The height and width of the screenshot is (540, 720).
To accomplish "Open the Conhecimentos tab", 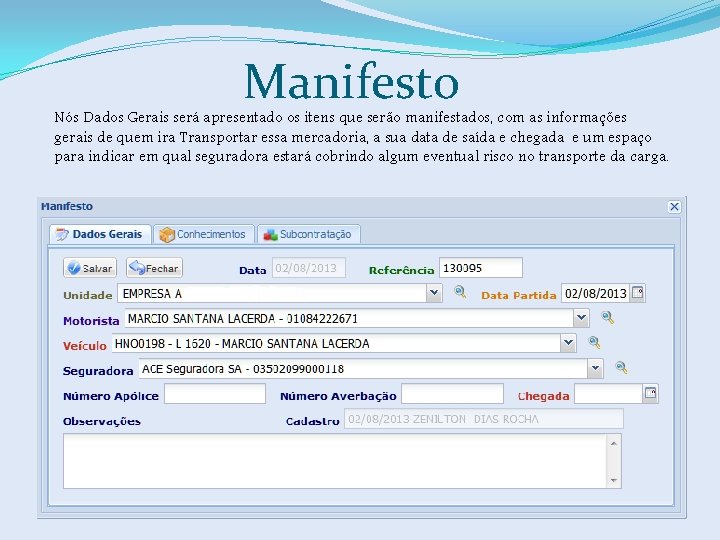I will [x=203, y=234].
